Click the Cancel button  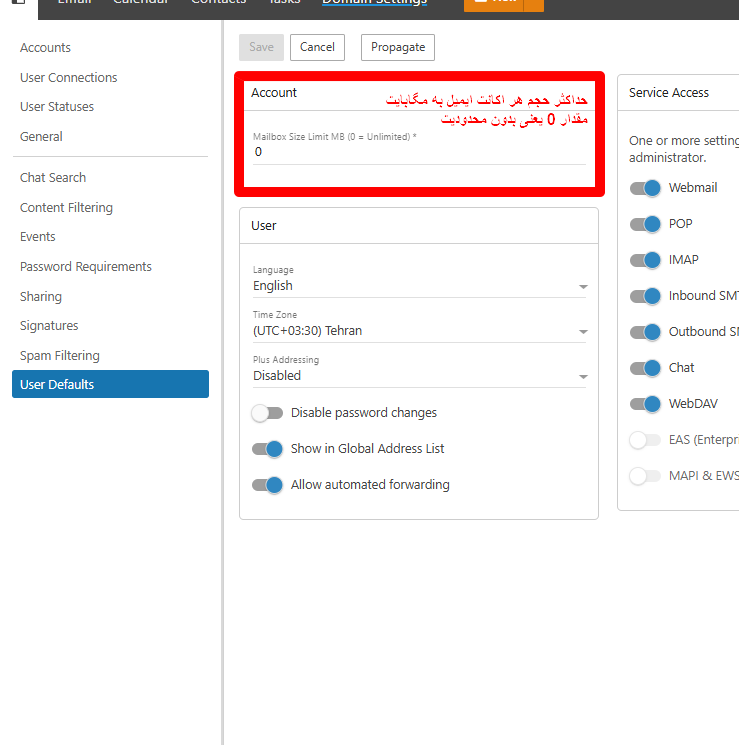point(317,47)
